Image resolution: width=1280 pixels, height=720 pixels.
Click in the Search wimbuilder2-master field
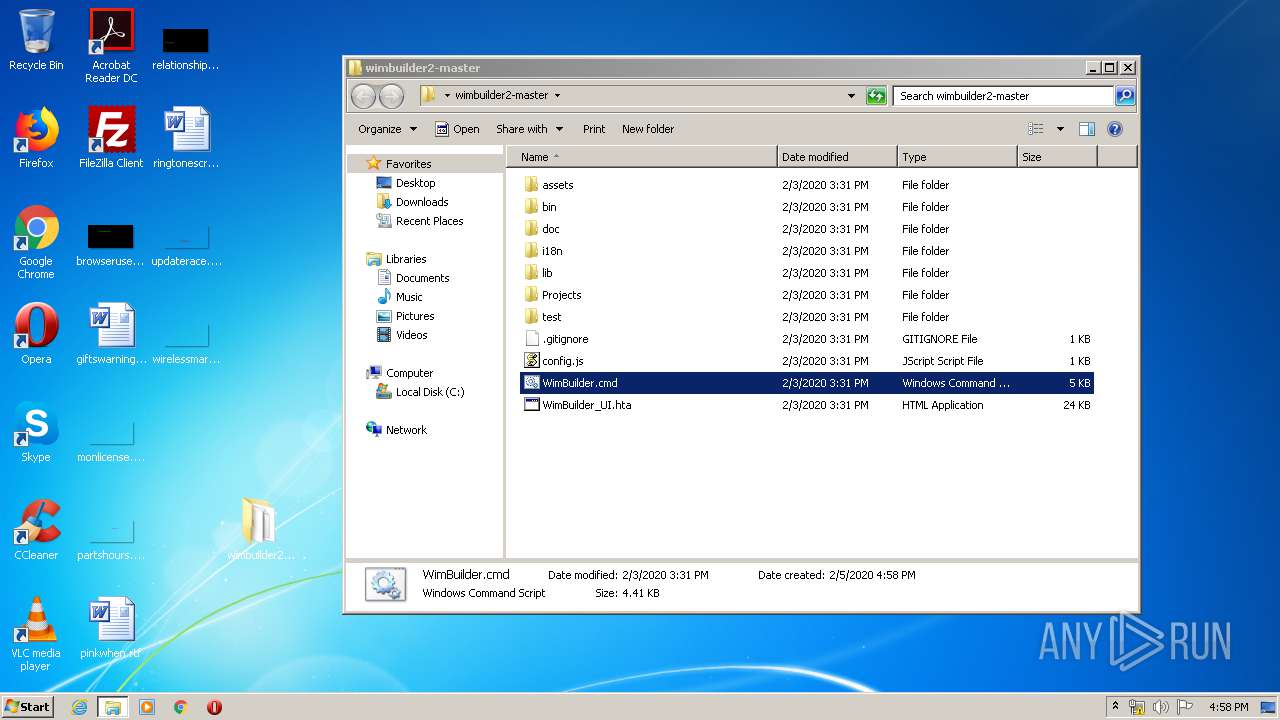pyautogui.click(x=1003, y=96)
